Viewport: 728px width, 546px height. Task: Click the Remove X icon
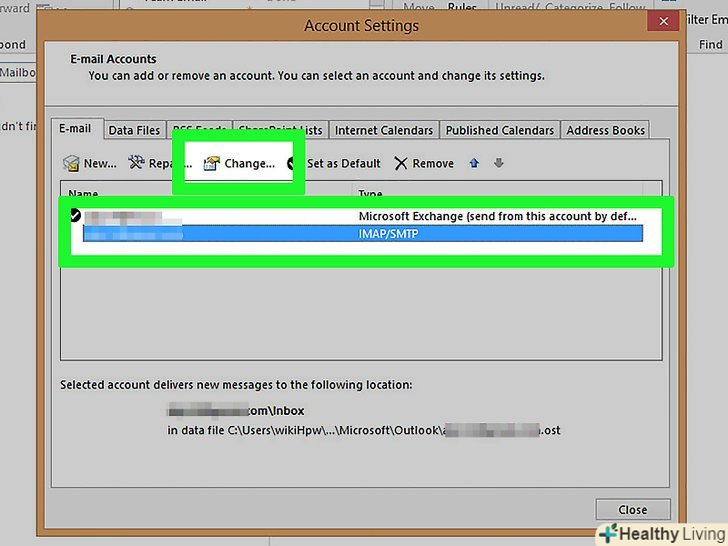pos(401,163)
